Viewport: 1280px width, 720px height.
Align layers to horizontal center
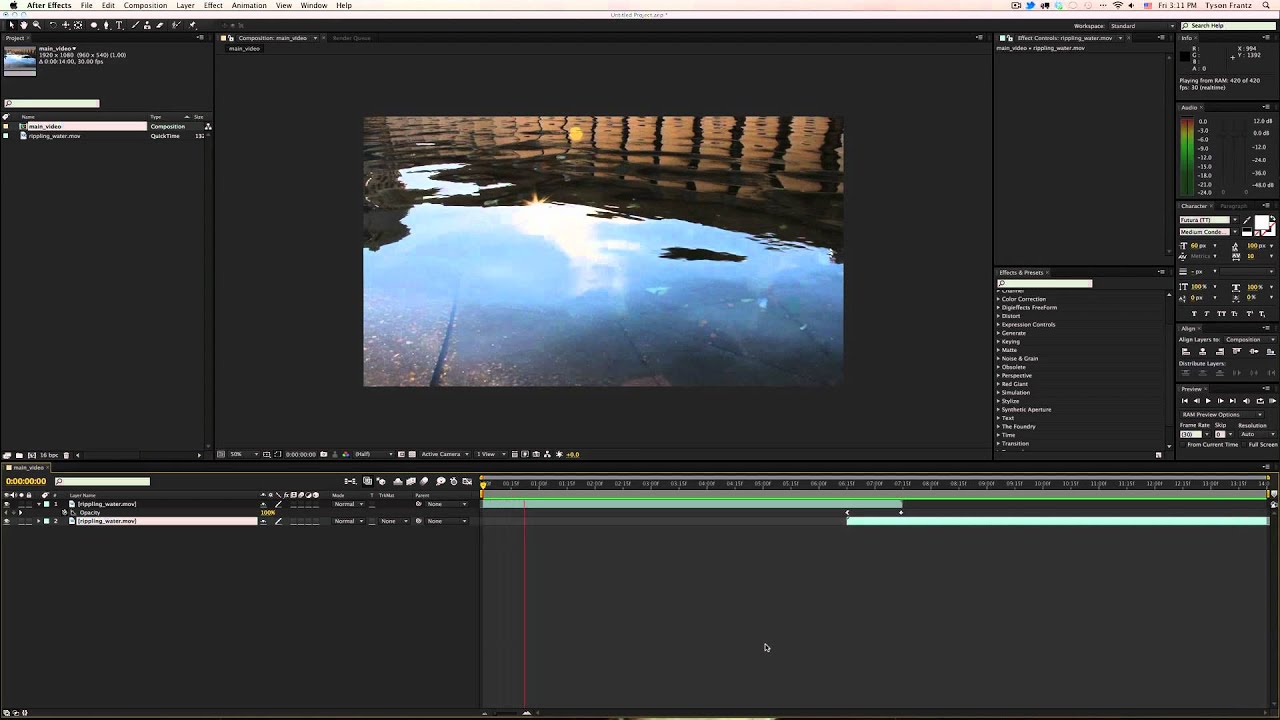(x=1203, y=351)
